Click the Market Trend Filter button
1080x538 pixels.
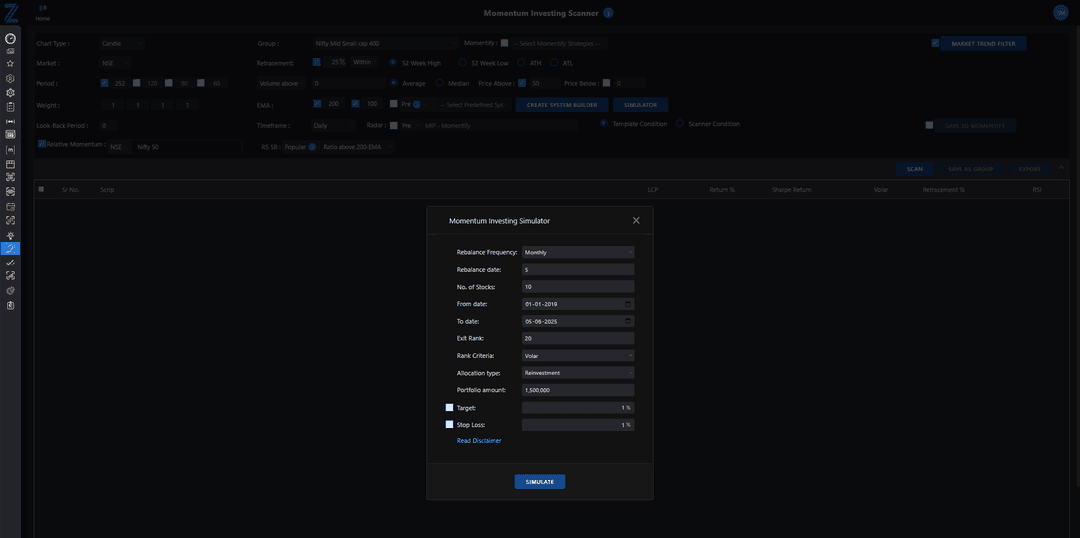[x=983, y=43]
